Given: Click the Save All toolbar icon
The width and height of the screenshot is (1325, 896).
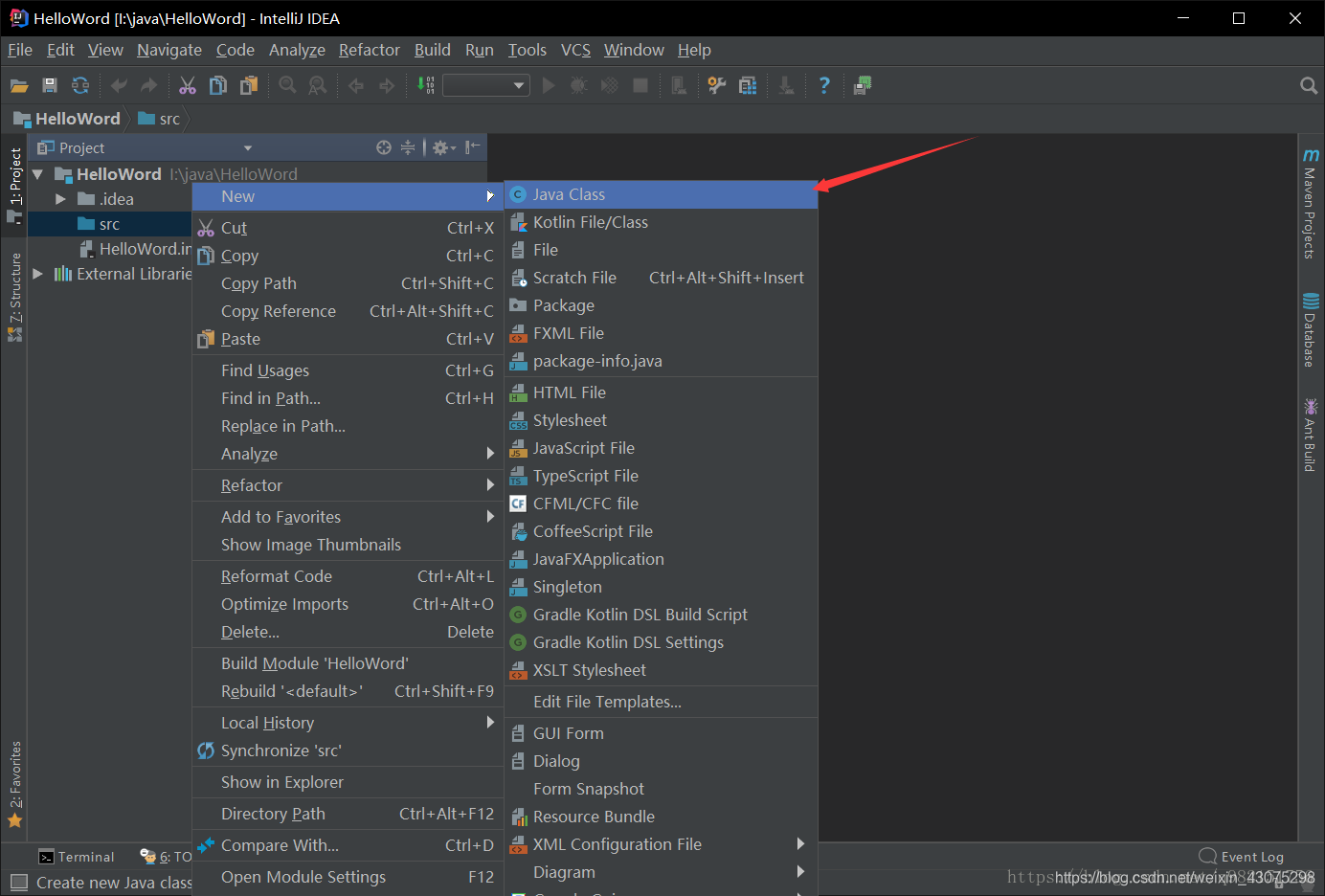Looking at the screenshot, I should pos(50,85).
